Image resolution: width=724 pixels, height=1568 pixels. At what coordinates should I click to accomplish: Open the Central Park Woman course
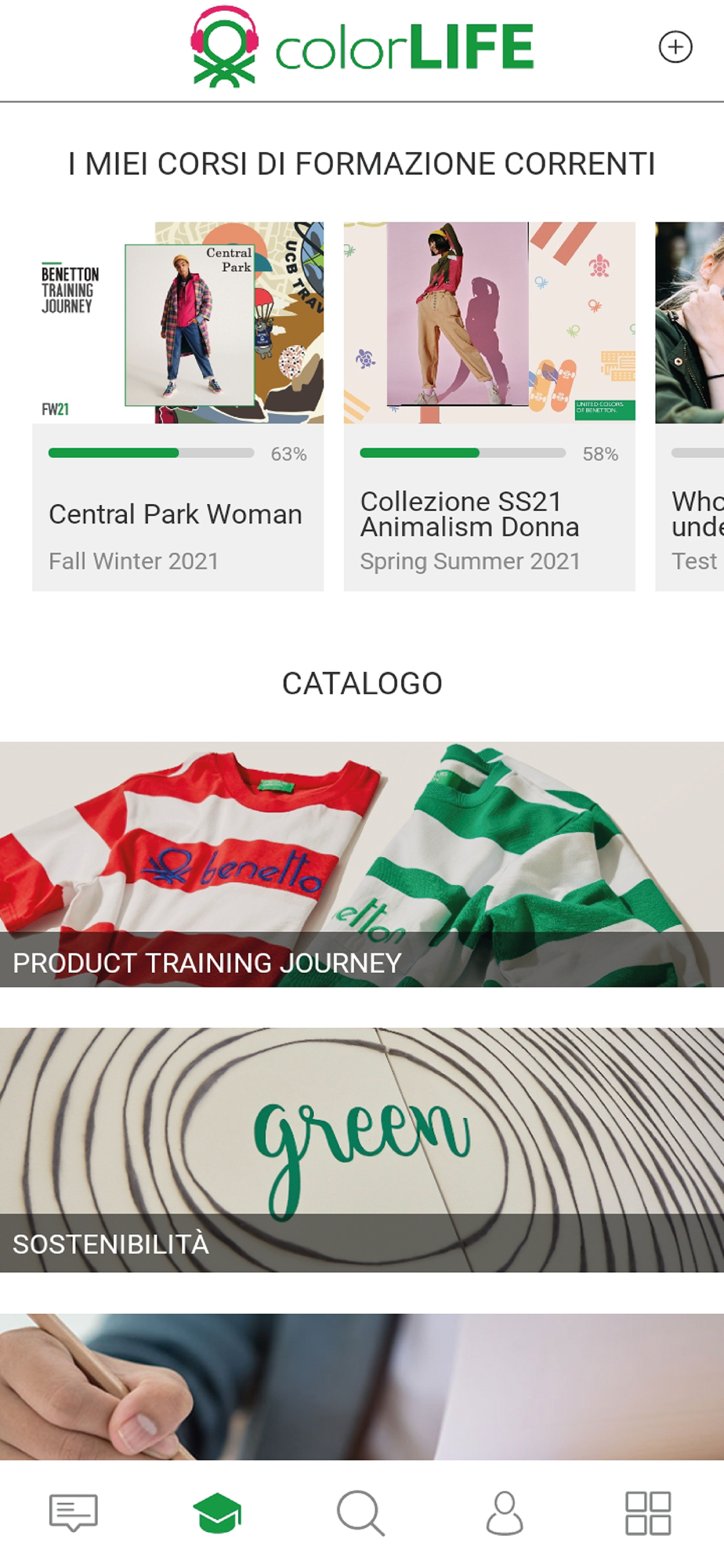(x=178, y=406)
